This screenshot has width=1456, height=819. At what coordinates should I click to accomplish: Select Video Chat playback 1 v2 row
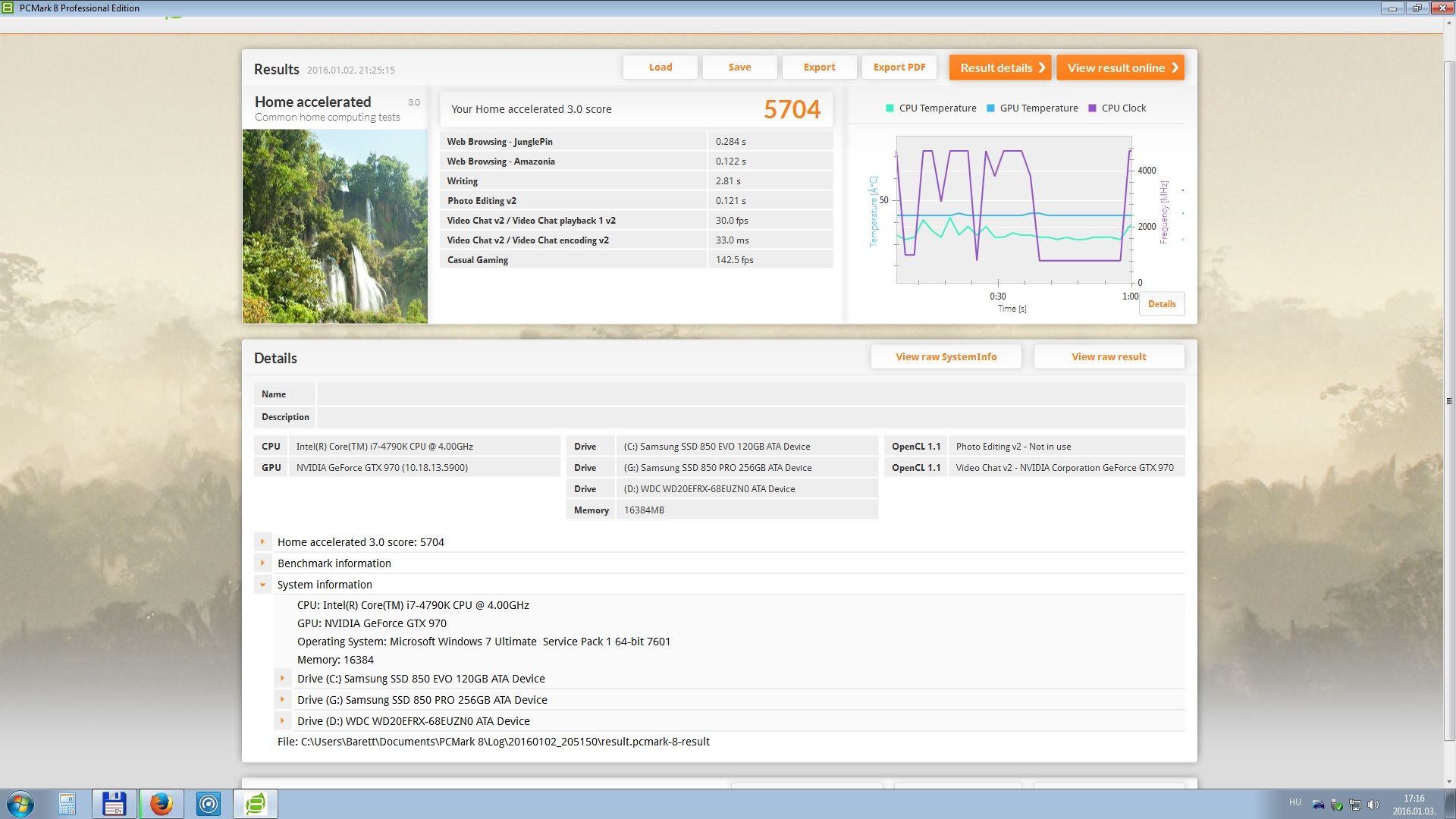tap(636, 220)
